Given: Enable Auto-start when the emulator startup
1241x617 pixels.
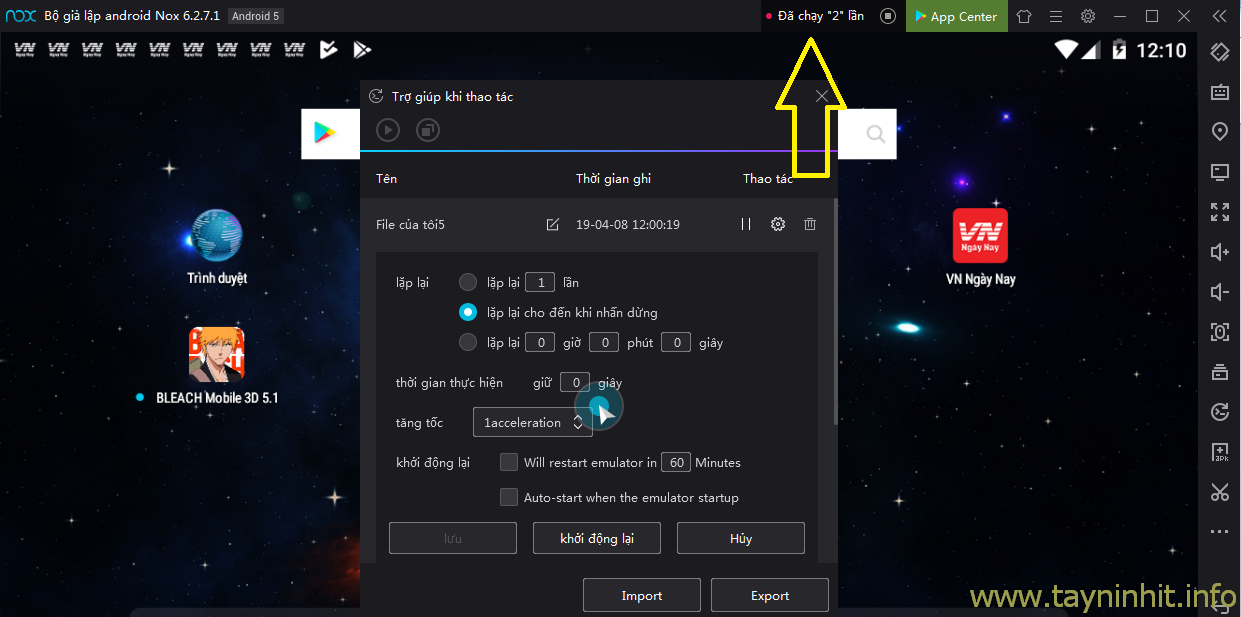Looking at the screenshot, I should 509,497.
